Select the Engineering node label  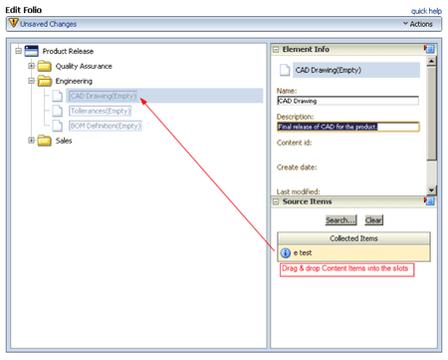click(x=74, y=81)
